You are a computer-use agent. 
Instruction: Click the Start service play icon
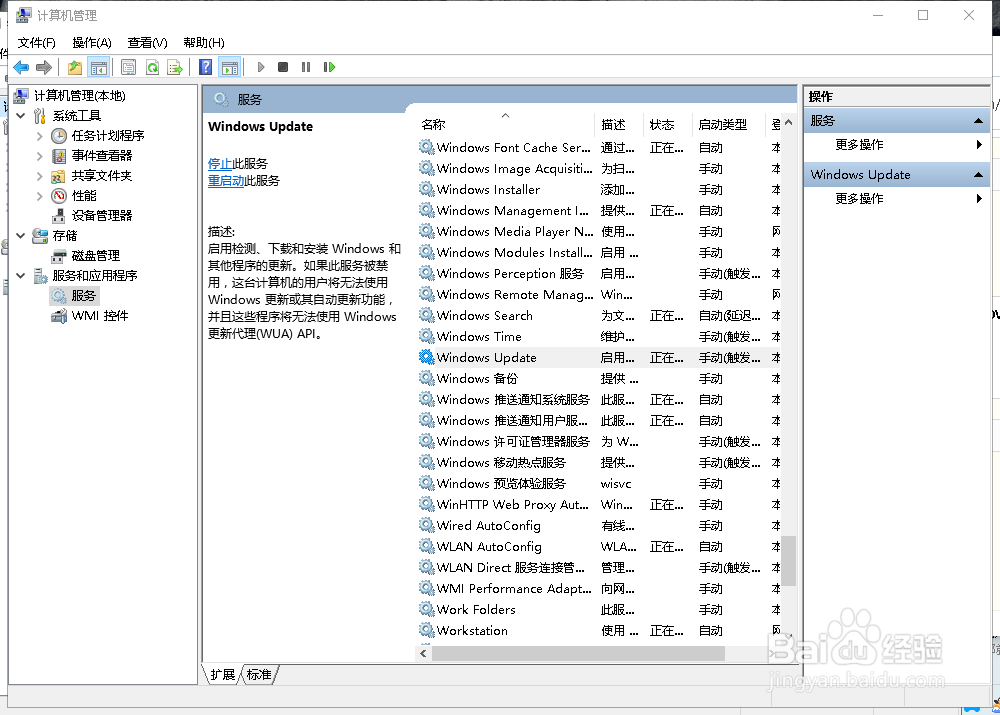261,67
